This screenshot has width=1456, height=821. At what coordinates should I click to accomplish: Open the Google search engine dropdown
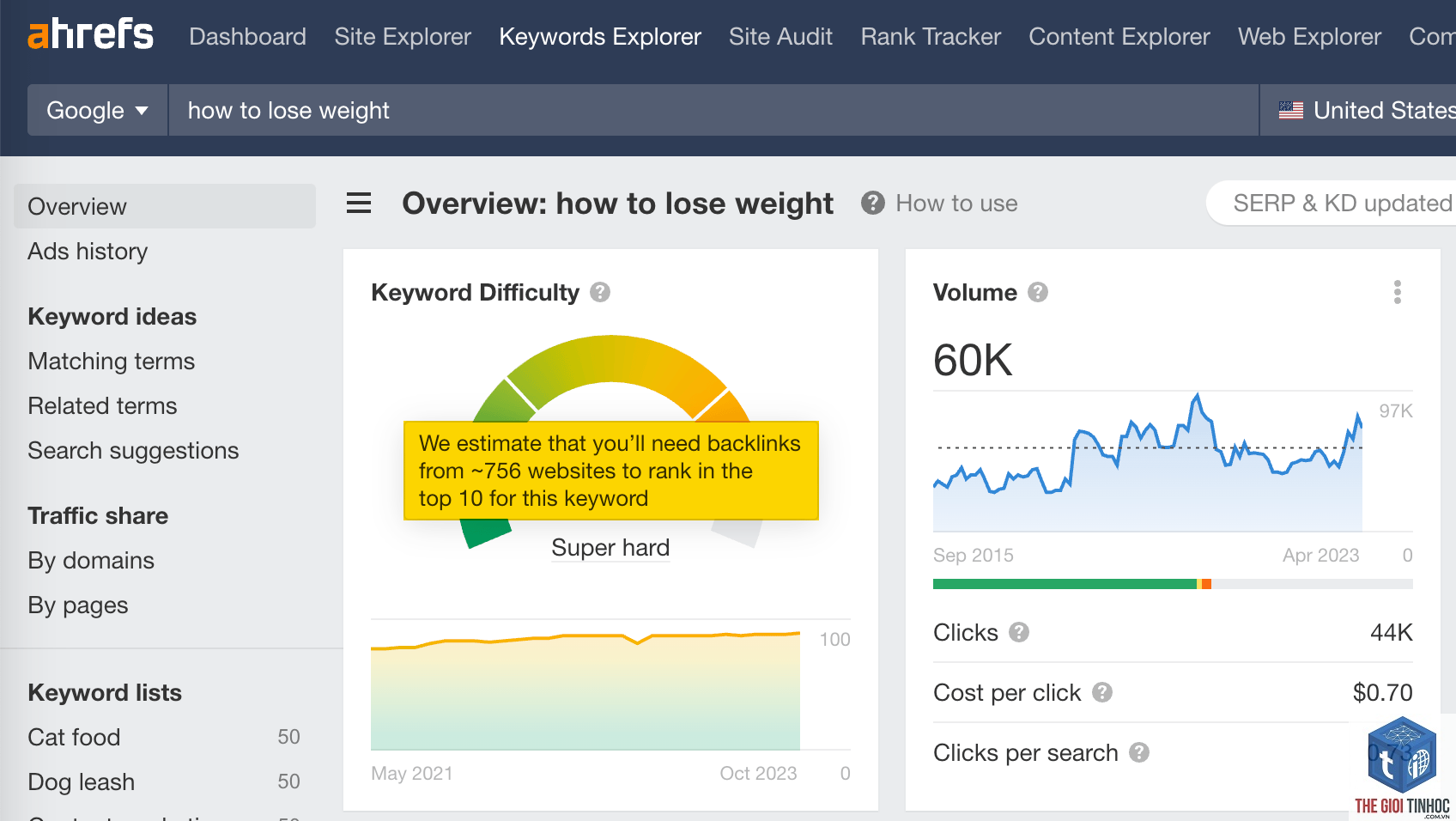(98, 110)
